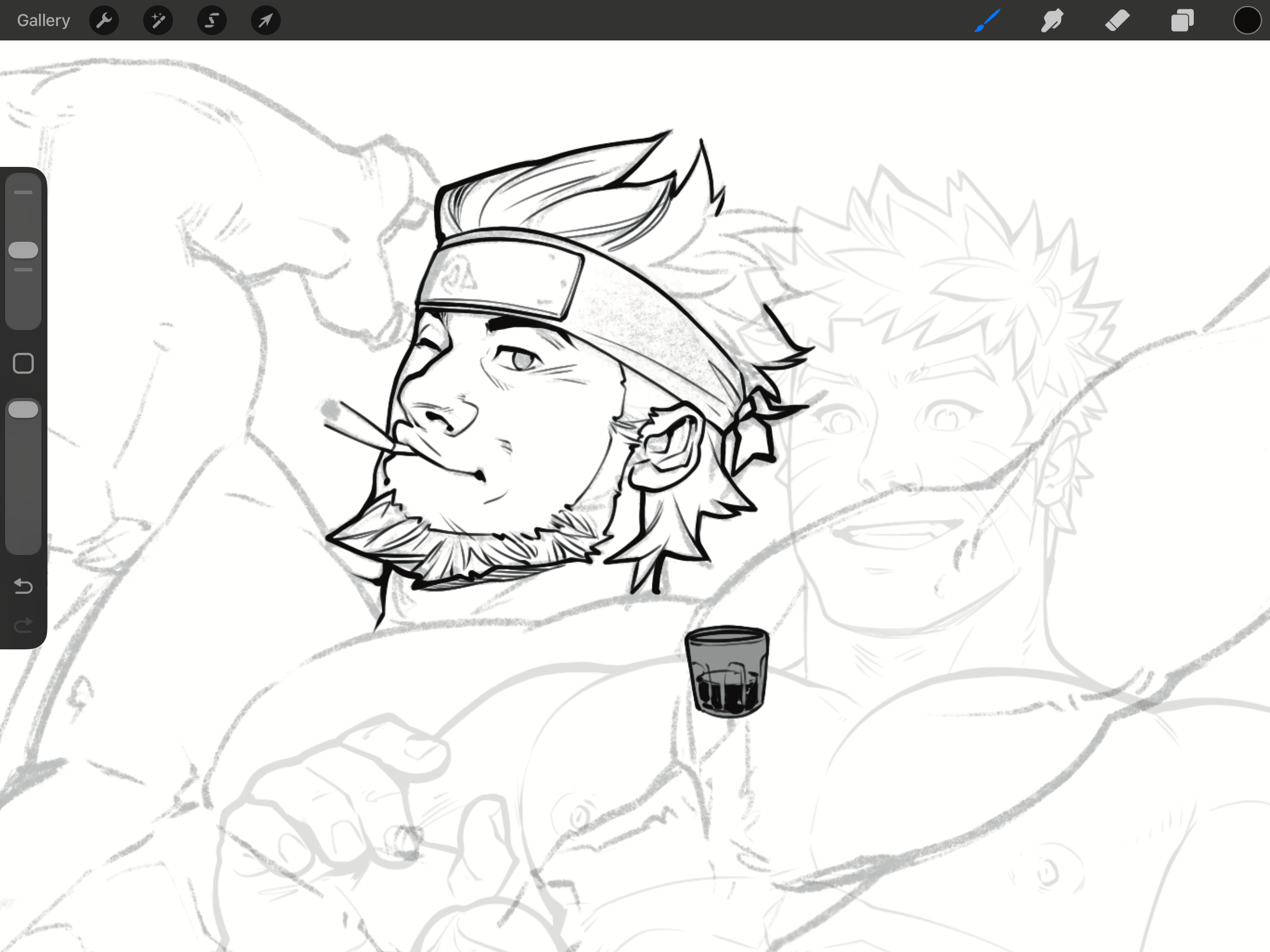Image resolution: width=1270 pixels, height=952 pixels.
Task: Open the Actions wrench menu
Action: pos(105,20)
